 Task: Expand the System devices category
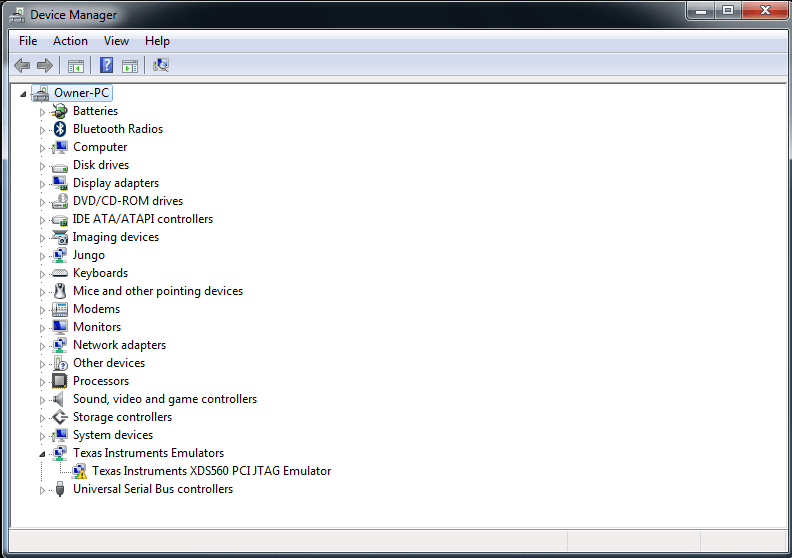point(42,436)
